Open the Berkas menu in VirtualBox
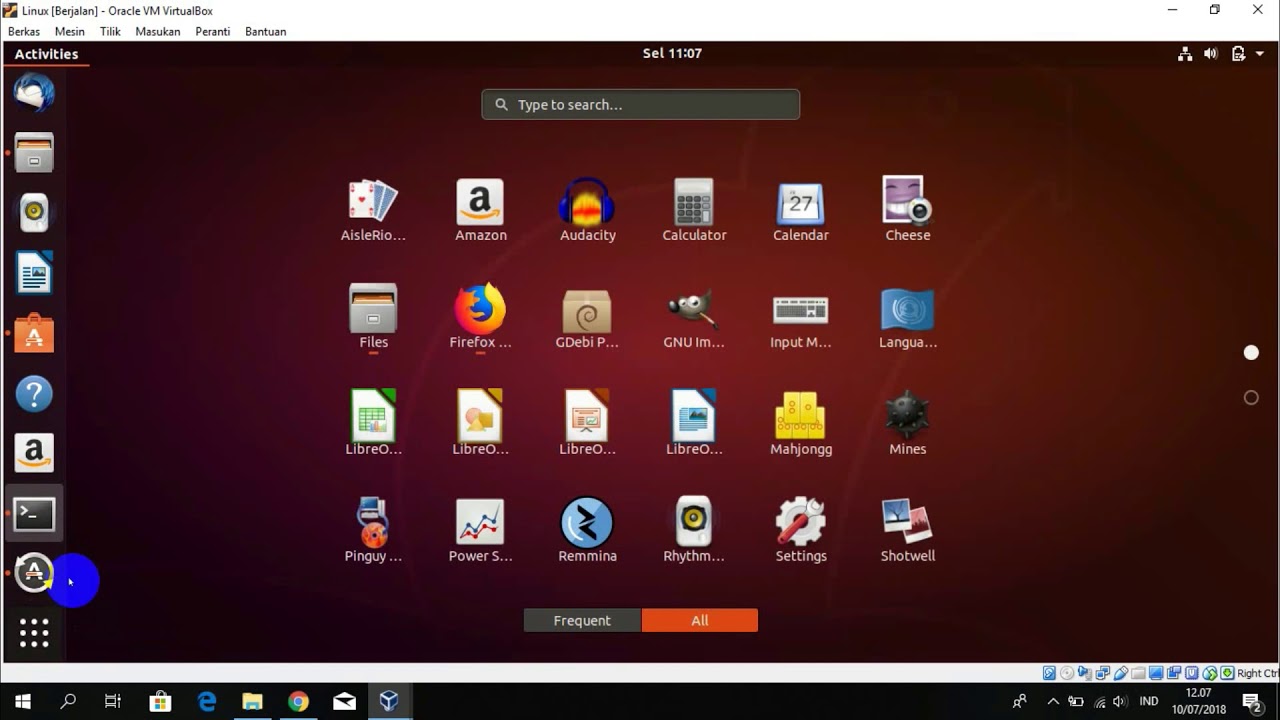 pos(24,31)
